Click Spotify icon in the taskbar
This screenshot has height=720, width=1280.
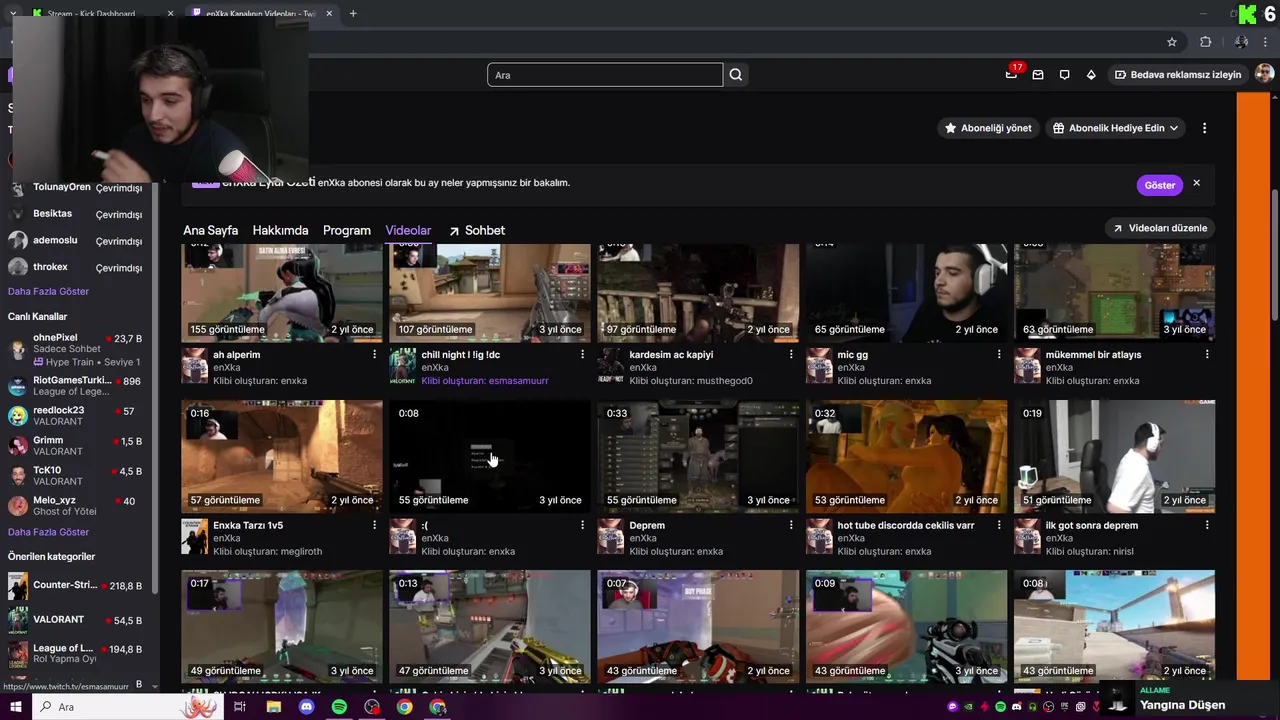pos(339,707)
